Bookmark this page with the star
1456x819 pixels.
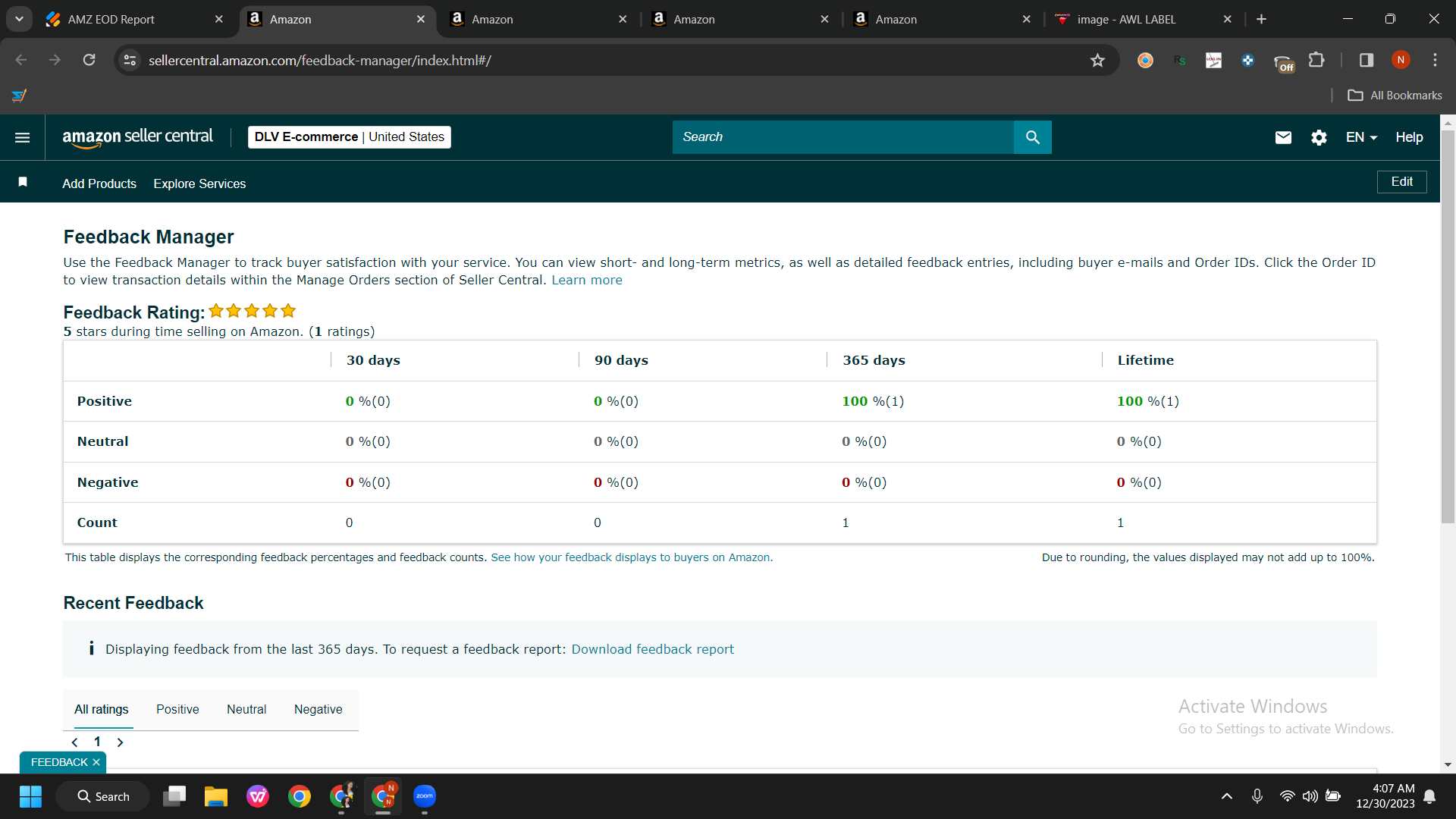pyautogui.click(x=1097, y=61)
